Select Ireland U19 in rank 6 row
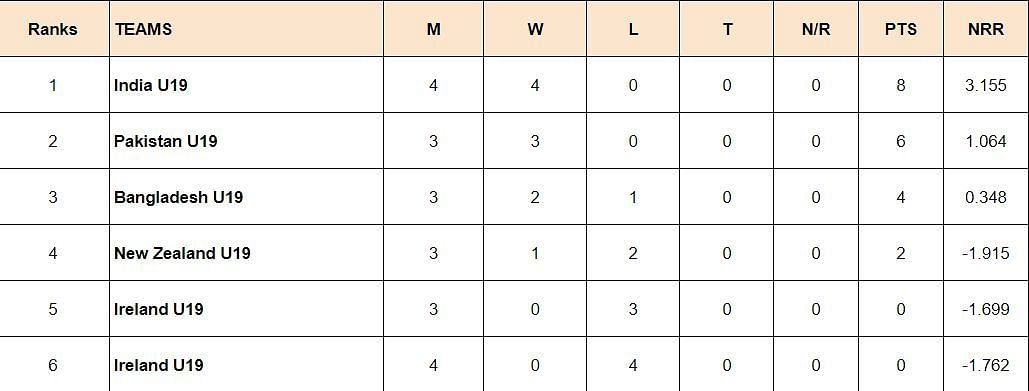Image resolution: width=1029 pixels, height=391 pixels. tap(158, 365)
